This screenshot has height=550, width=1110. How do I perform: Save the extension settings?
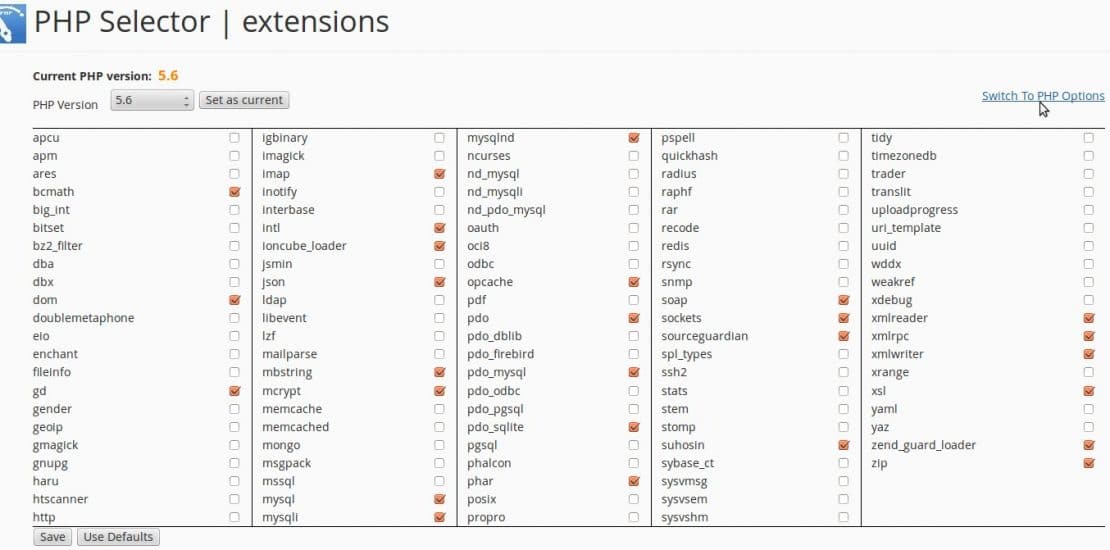coord(52,537)
